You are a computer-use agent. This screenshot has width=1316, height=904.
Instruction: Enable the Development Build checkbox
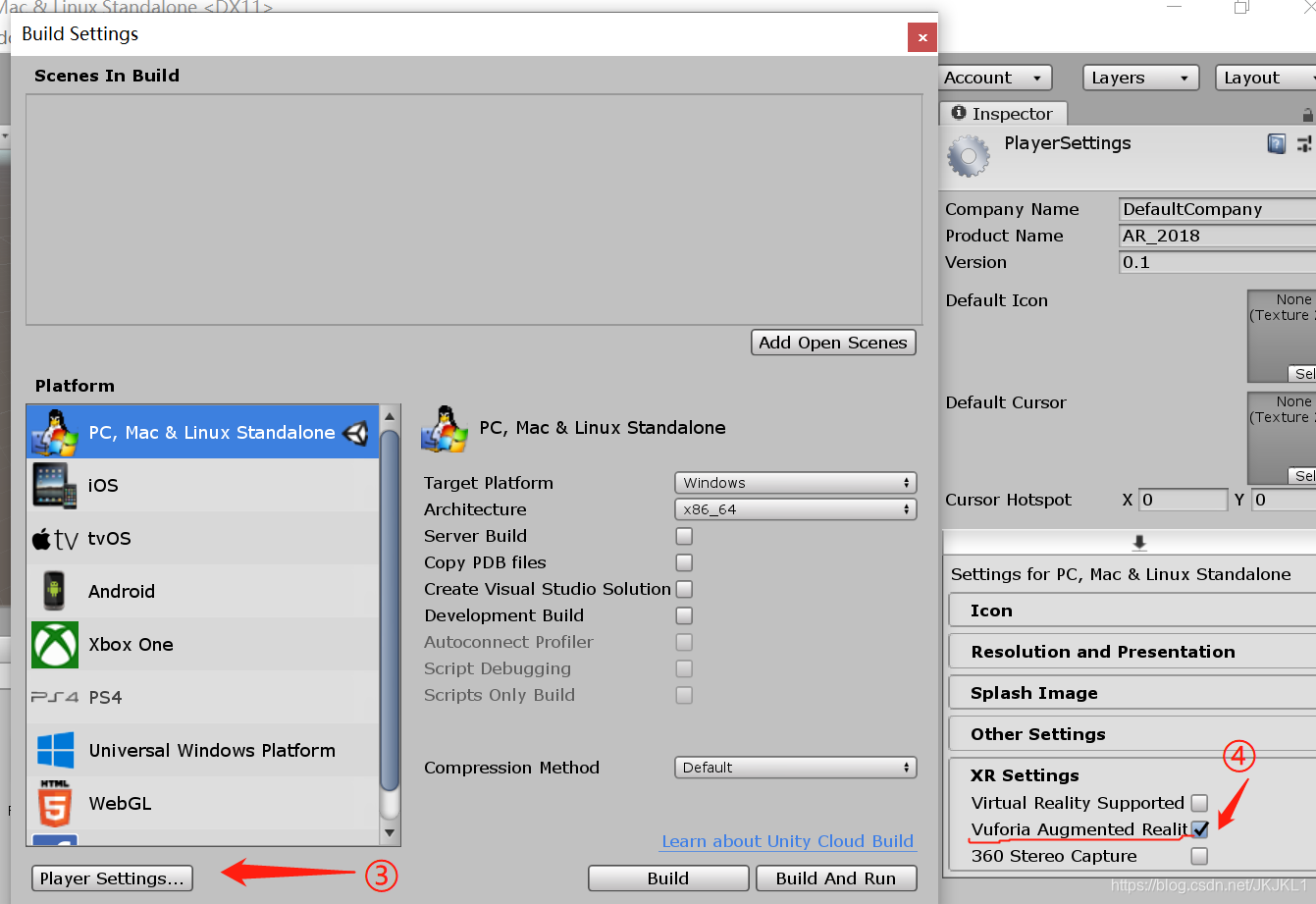coord(684,615)
